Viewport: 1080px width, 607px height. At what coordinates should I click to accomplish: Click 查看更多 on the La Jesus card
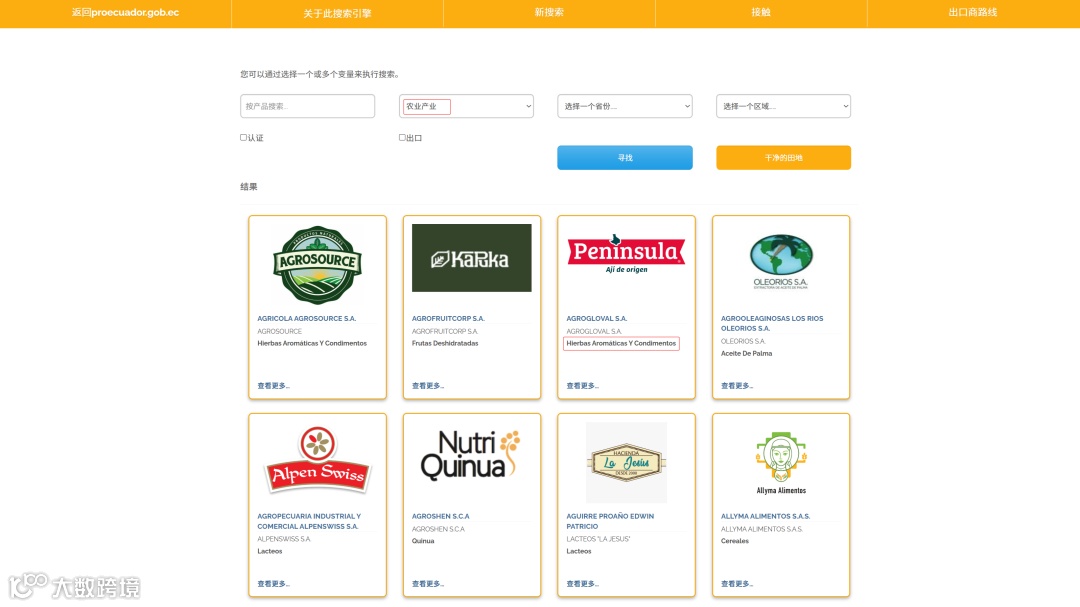click(x=582, y=584)
